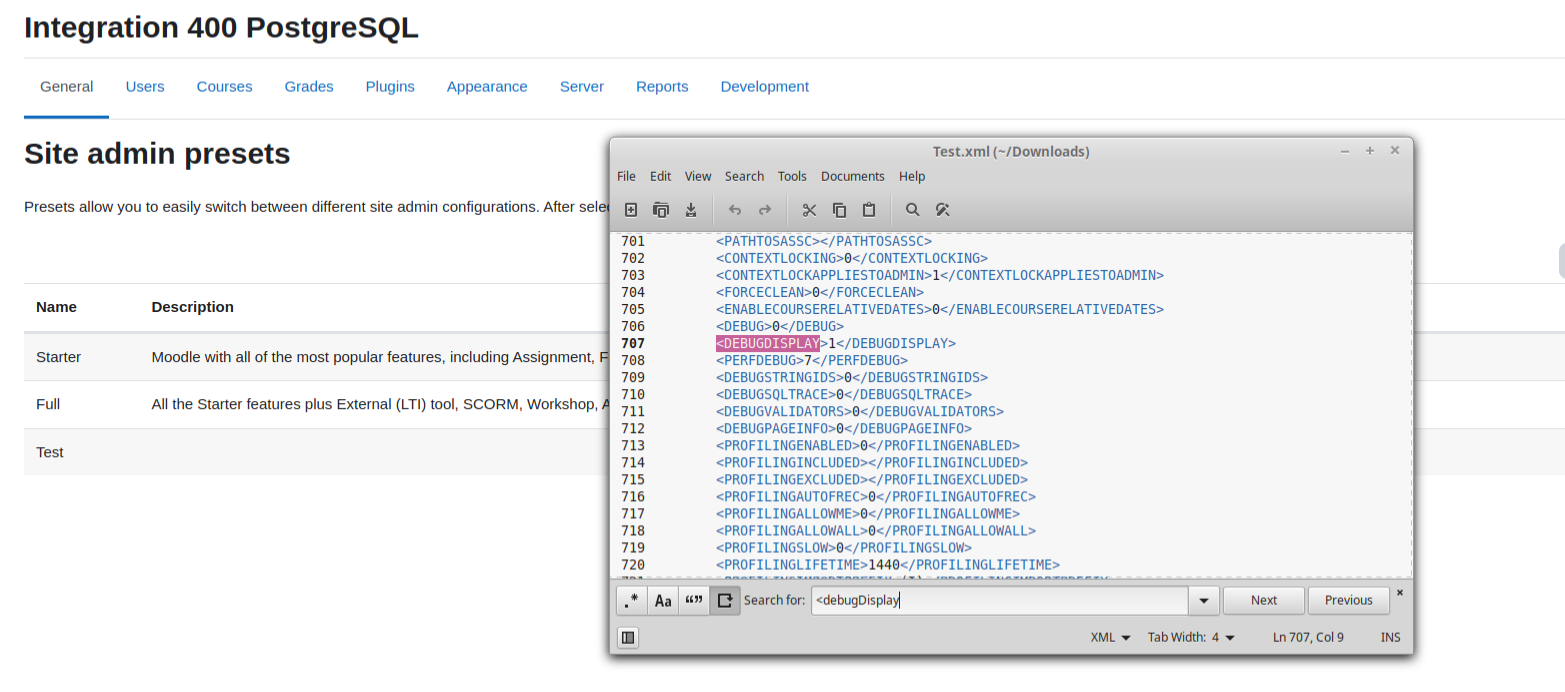1565x692 pixels.
Task: Click the Search for input field
Action: click(x=999, y=600)
